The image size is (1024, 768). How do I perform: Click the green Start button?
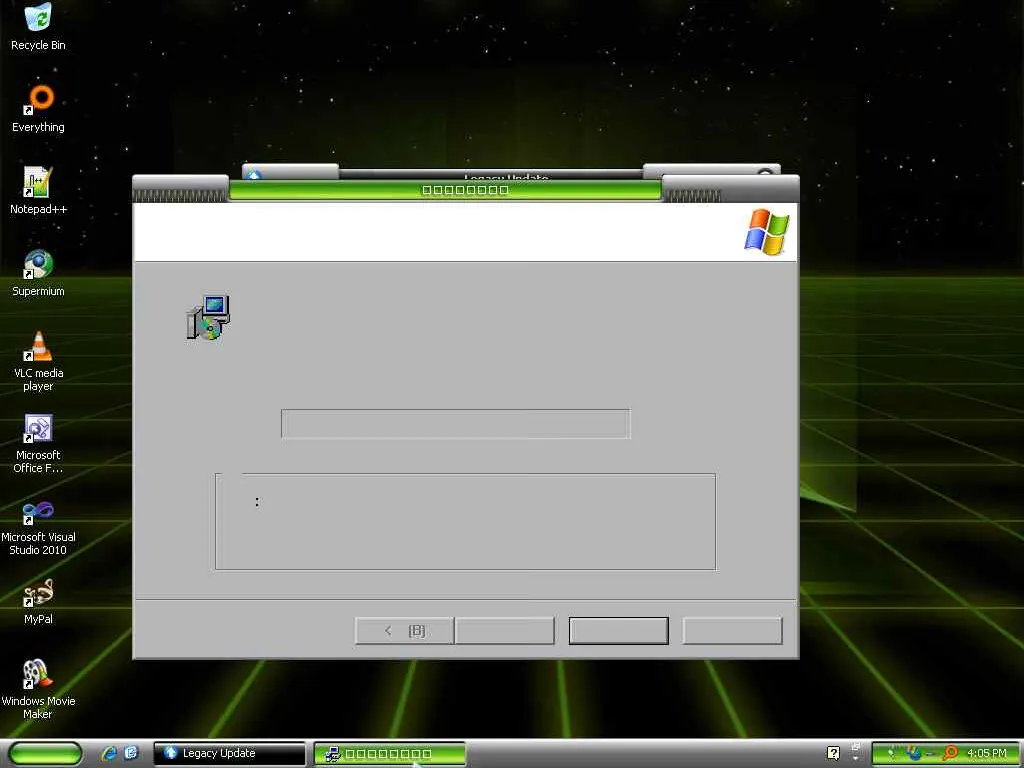click(45, 753)
